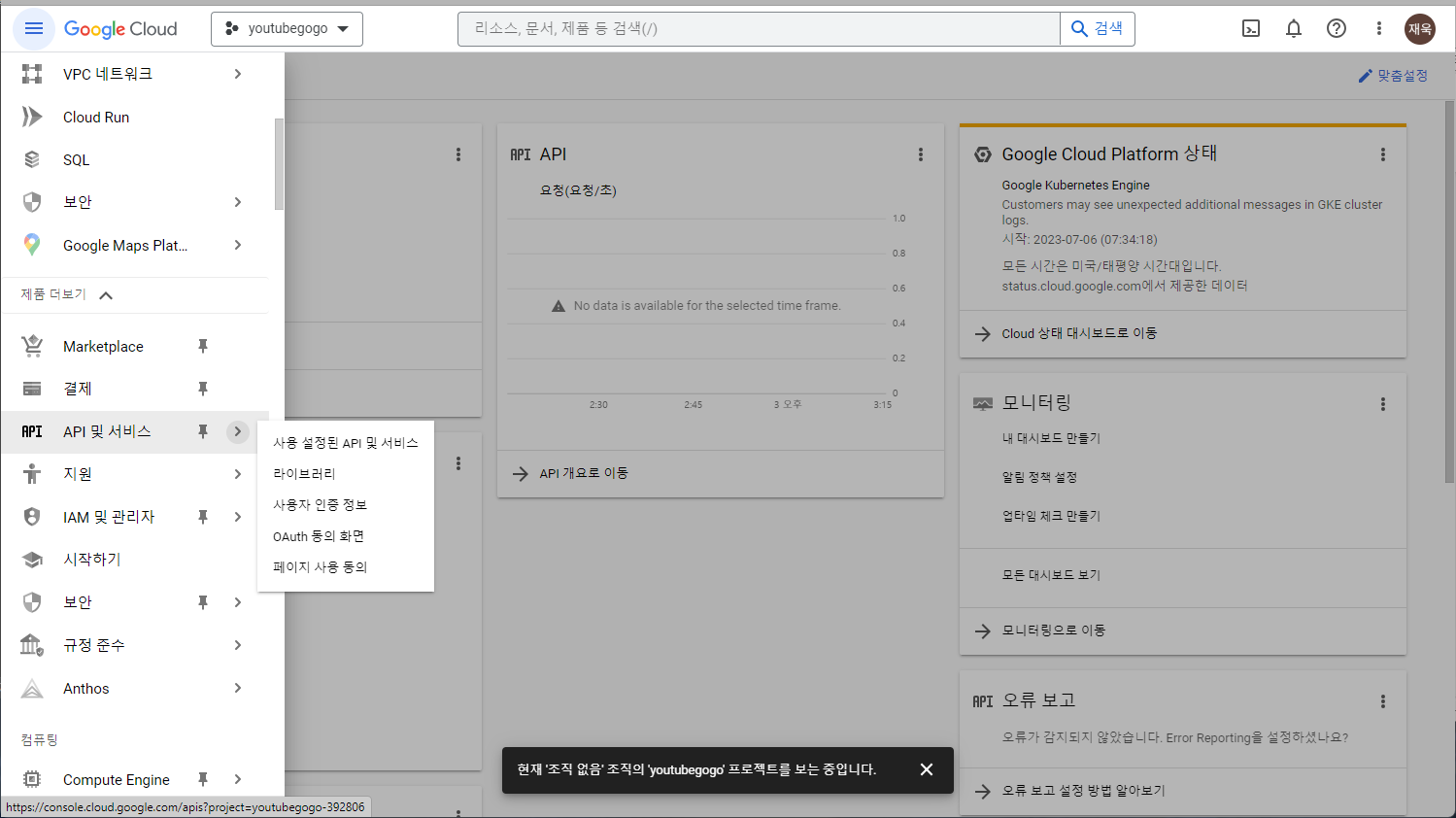Open the 모니터링 card three-dot menu
1456x818 pixels.
pos(1383,404)
